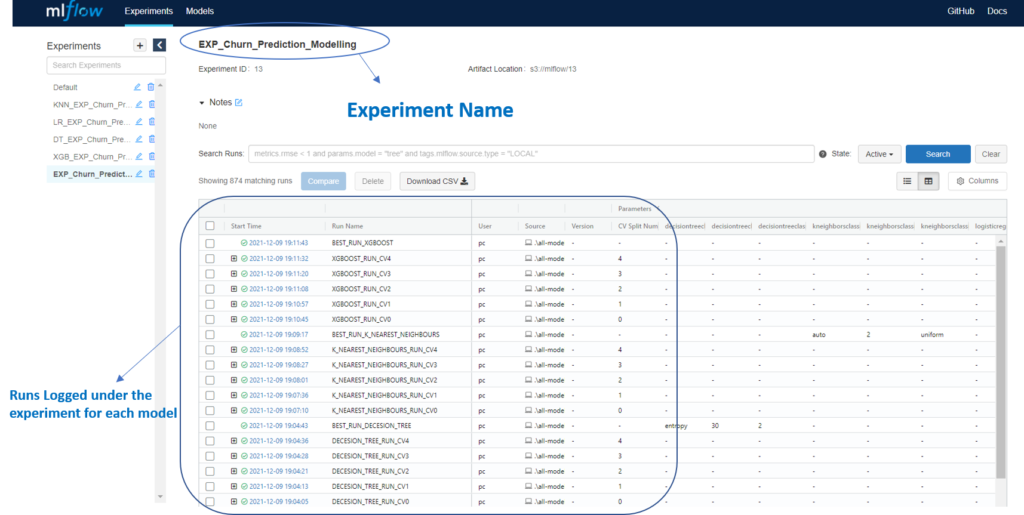Expand DECESION_TREE_RUN_CV3 nested runs

click(234, 456)
